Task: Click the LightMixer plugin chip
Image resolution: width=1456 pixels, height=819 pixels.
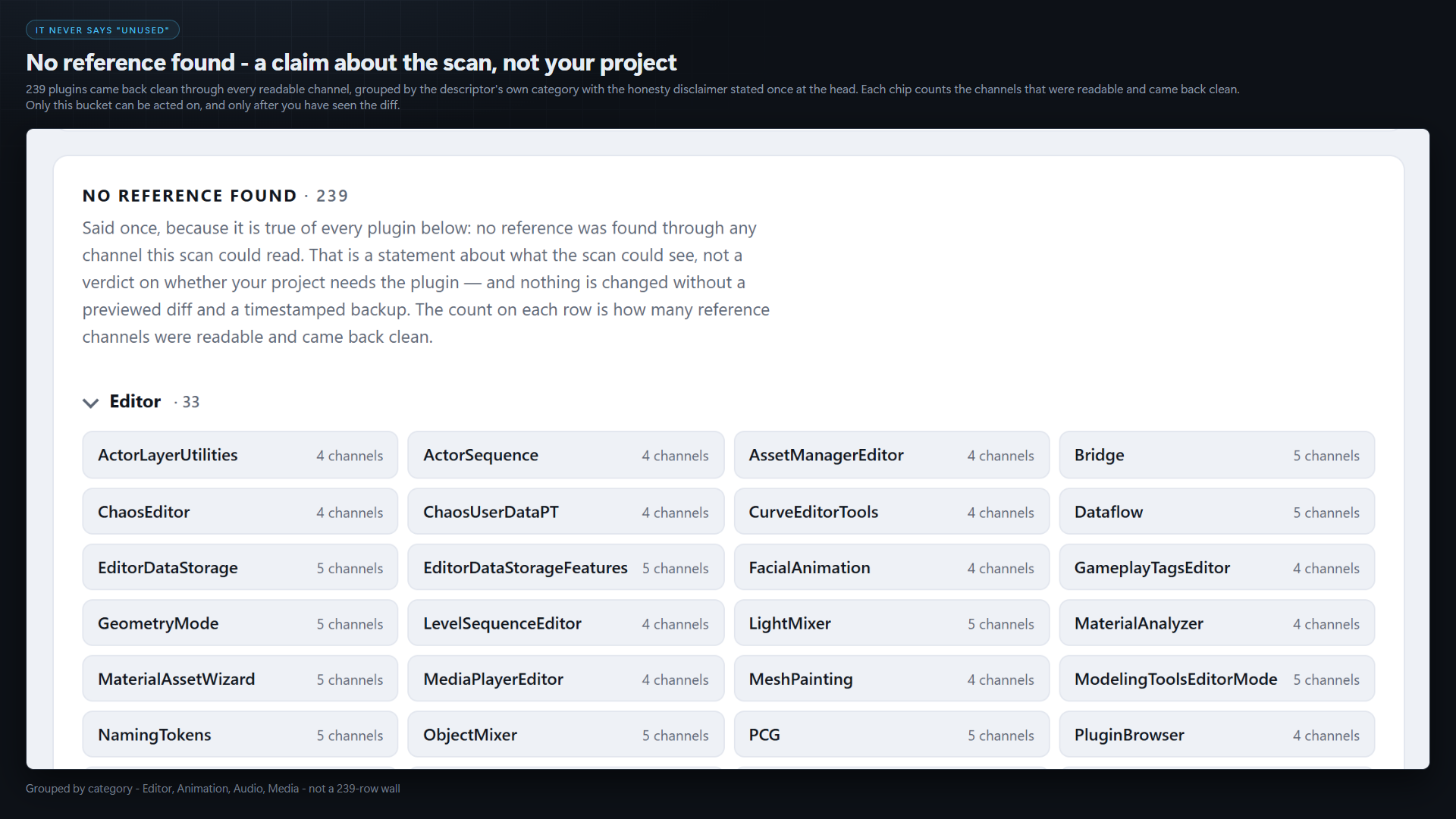Action: [x=892, y=623]
